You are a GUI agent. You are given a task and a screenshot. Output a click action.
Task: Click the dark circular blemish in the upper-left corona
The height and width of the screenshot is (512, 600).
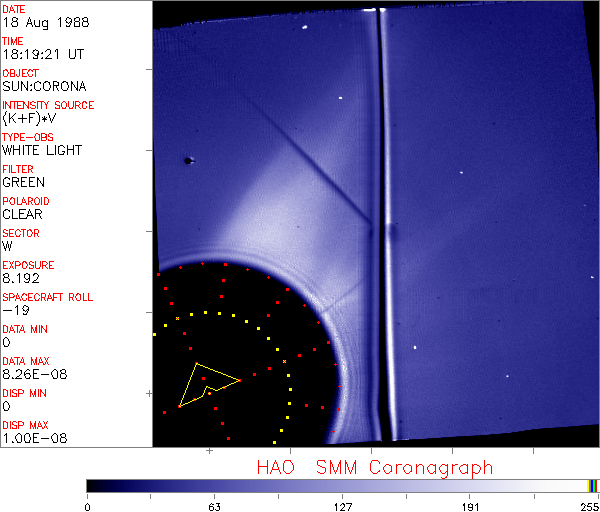[187, 160]
